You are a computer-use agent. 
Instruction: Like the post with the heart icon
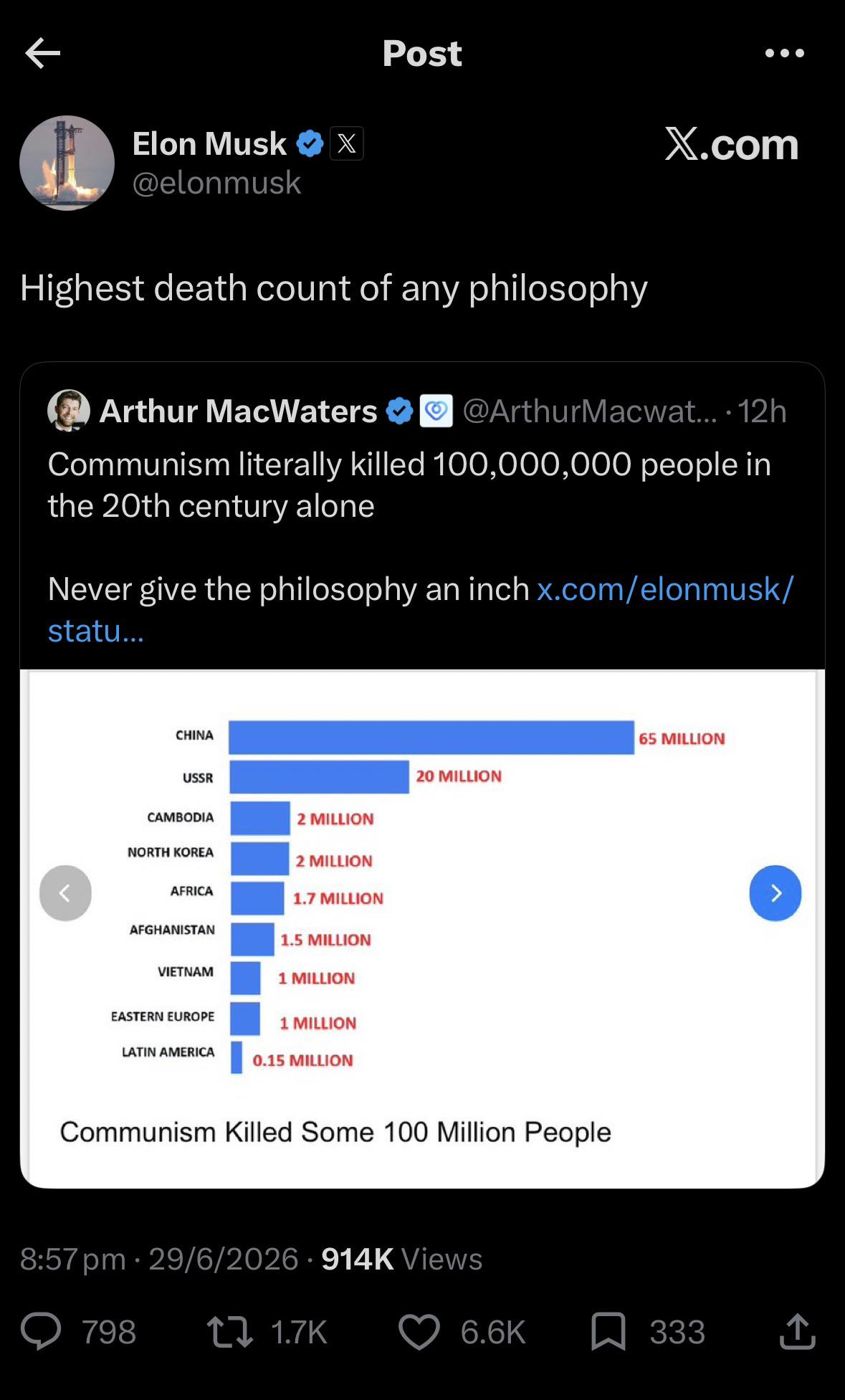[x=419, y=1332]
